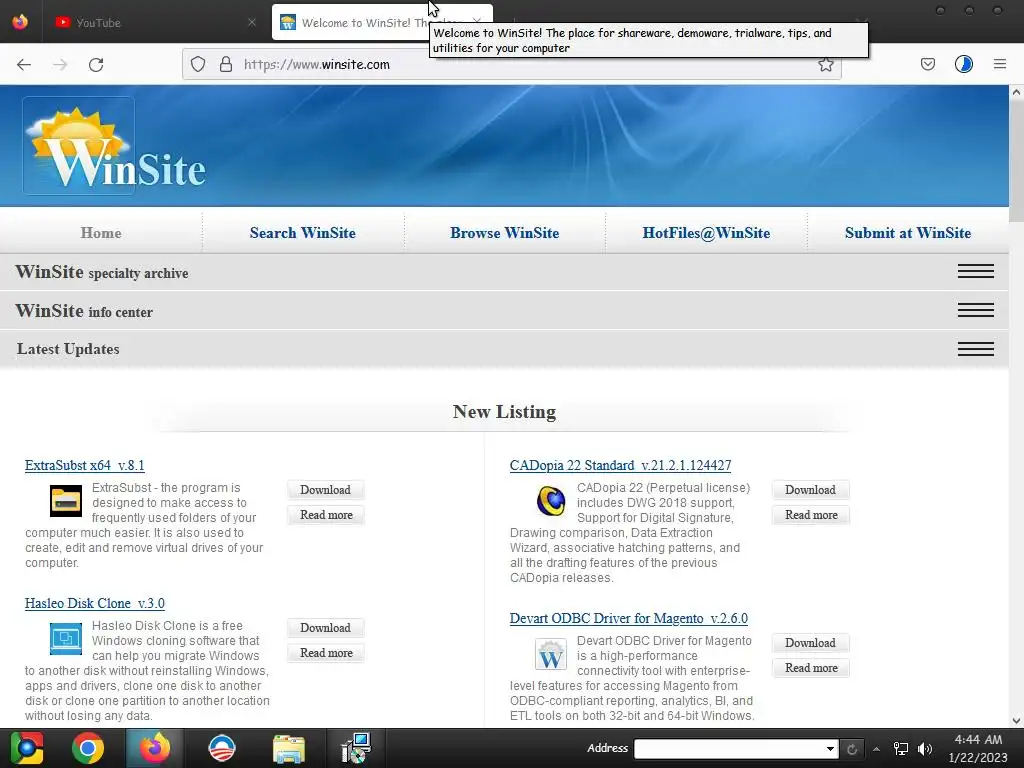
Task: Click the Hasleo Disk Clone v.3.0 link
Action: pyautogui.click(x=95, y=603)
